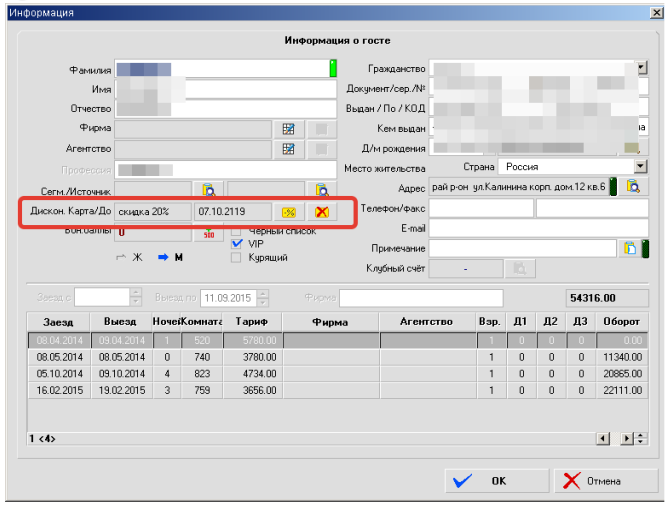
Task: Click the address search icon
Action: (x=633, y=187)
